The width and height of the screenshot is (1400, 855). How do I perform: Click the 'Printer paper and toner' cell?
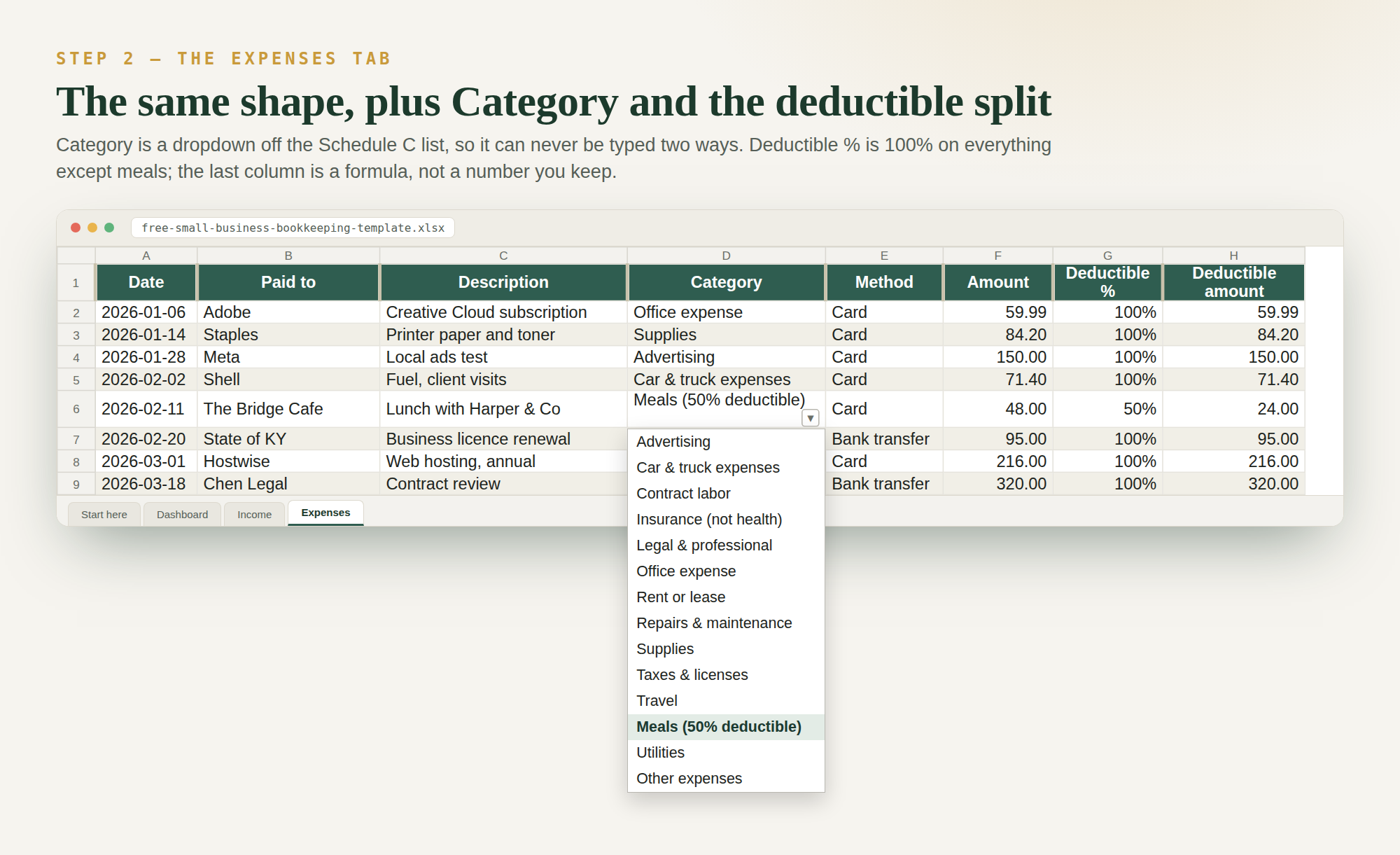503,335
